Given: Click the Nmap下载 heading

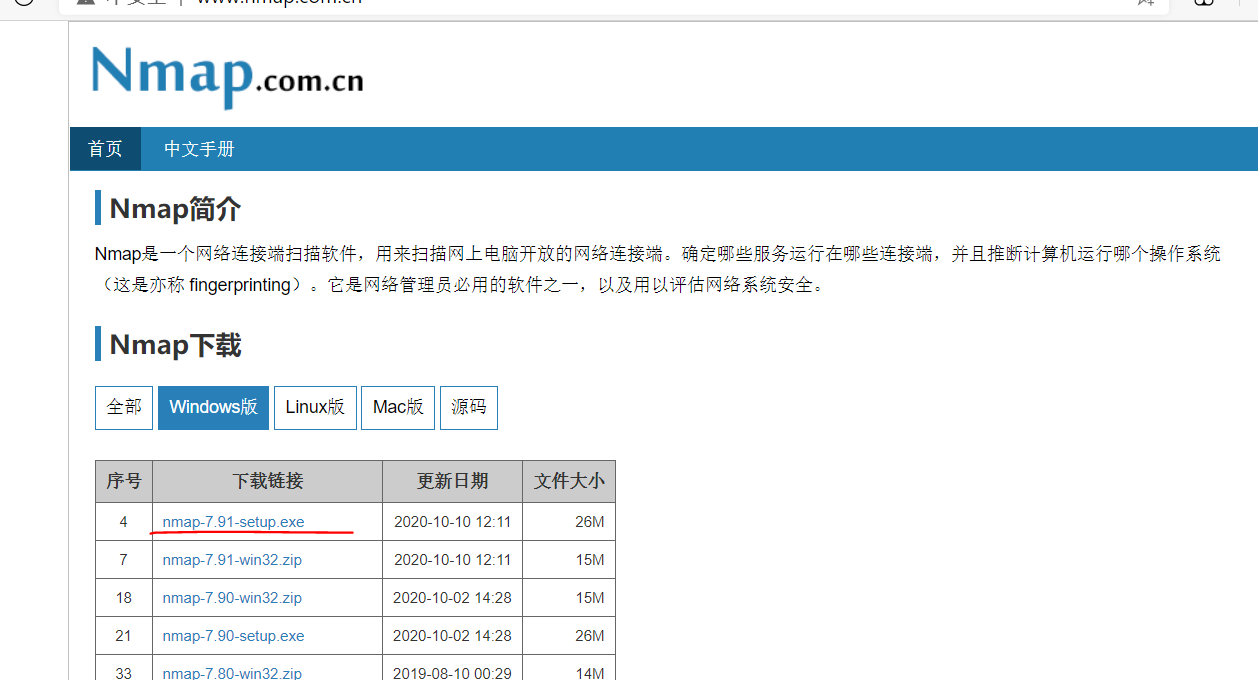Looking at the screenshot, I should tap(175, 345).
